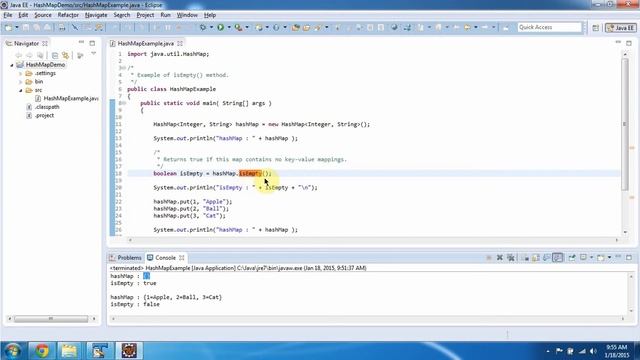Image resolution: width=640 pixels, height=360 pixels.
Task: Open the Source menu
Action: [43, 15]
